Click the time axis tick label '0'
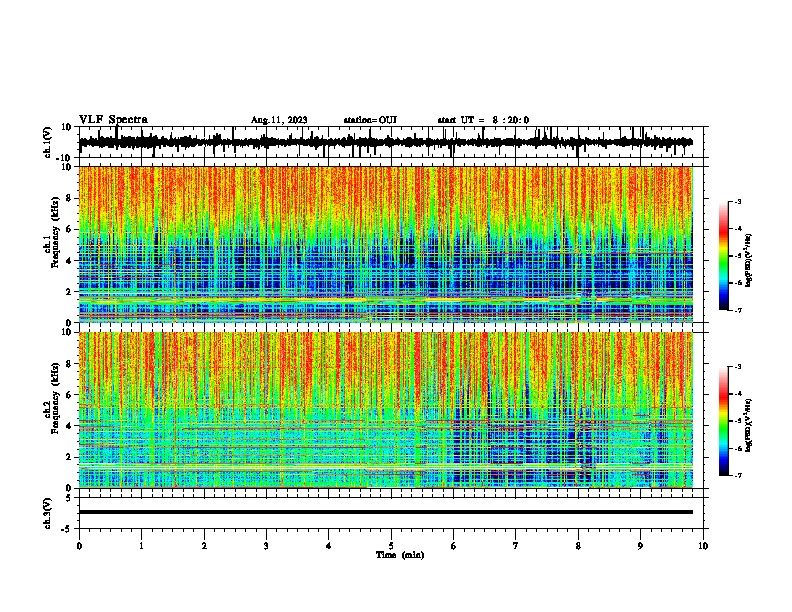This screenshot has width=792, height=612. [79, 546]
